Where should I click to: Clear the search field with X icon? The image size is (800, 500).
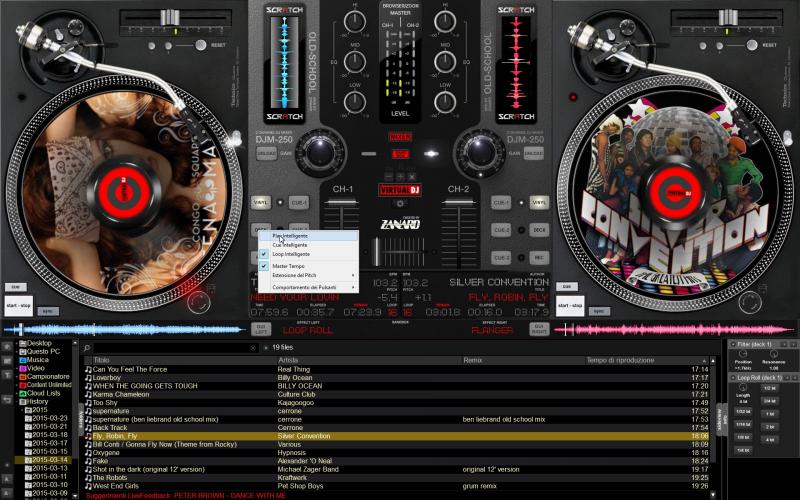253,348
